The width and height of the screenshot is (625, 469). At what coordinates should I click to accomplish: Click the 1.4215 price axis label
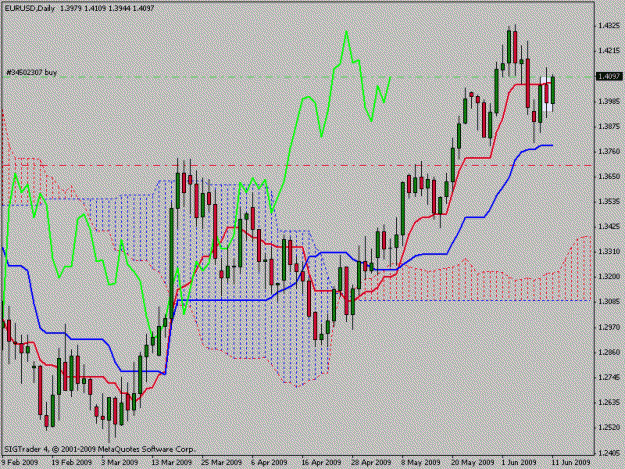tap(609, 51)
